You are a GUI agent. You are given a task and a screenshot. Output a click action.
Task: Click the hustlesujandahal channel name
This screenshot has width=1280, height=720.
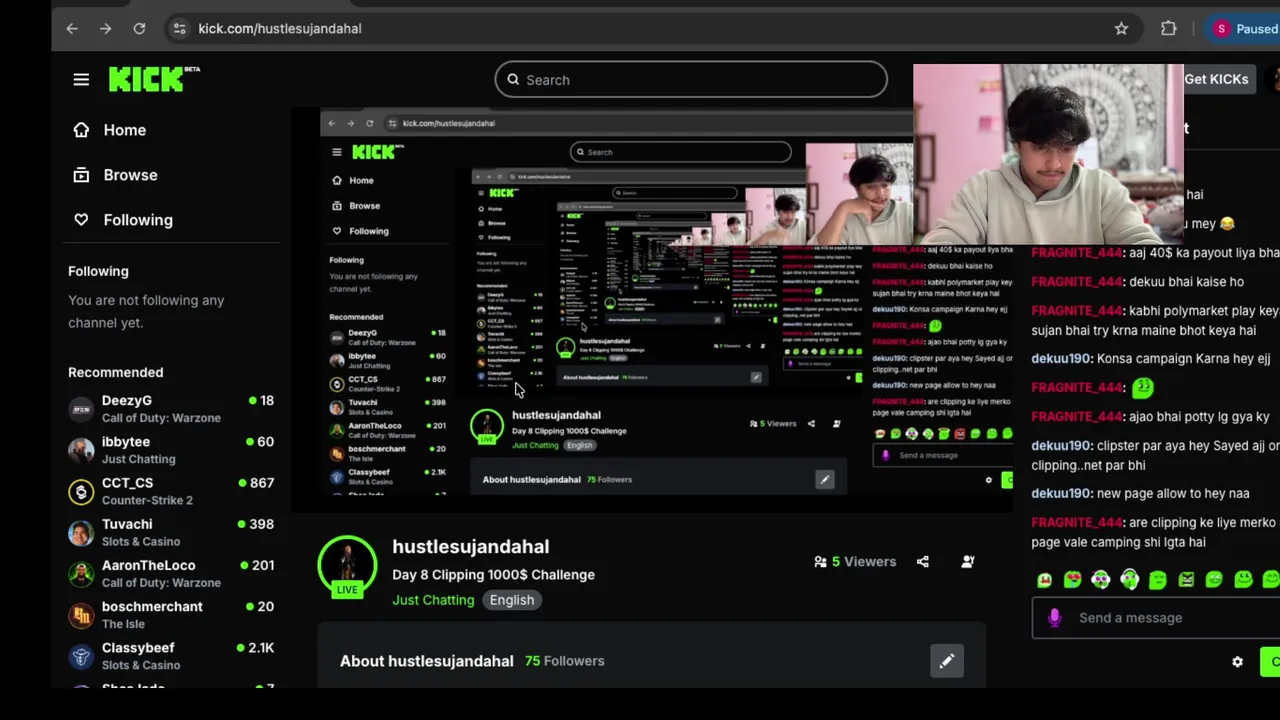(470, 547)
